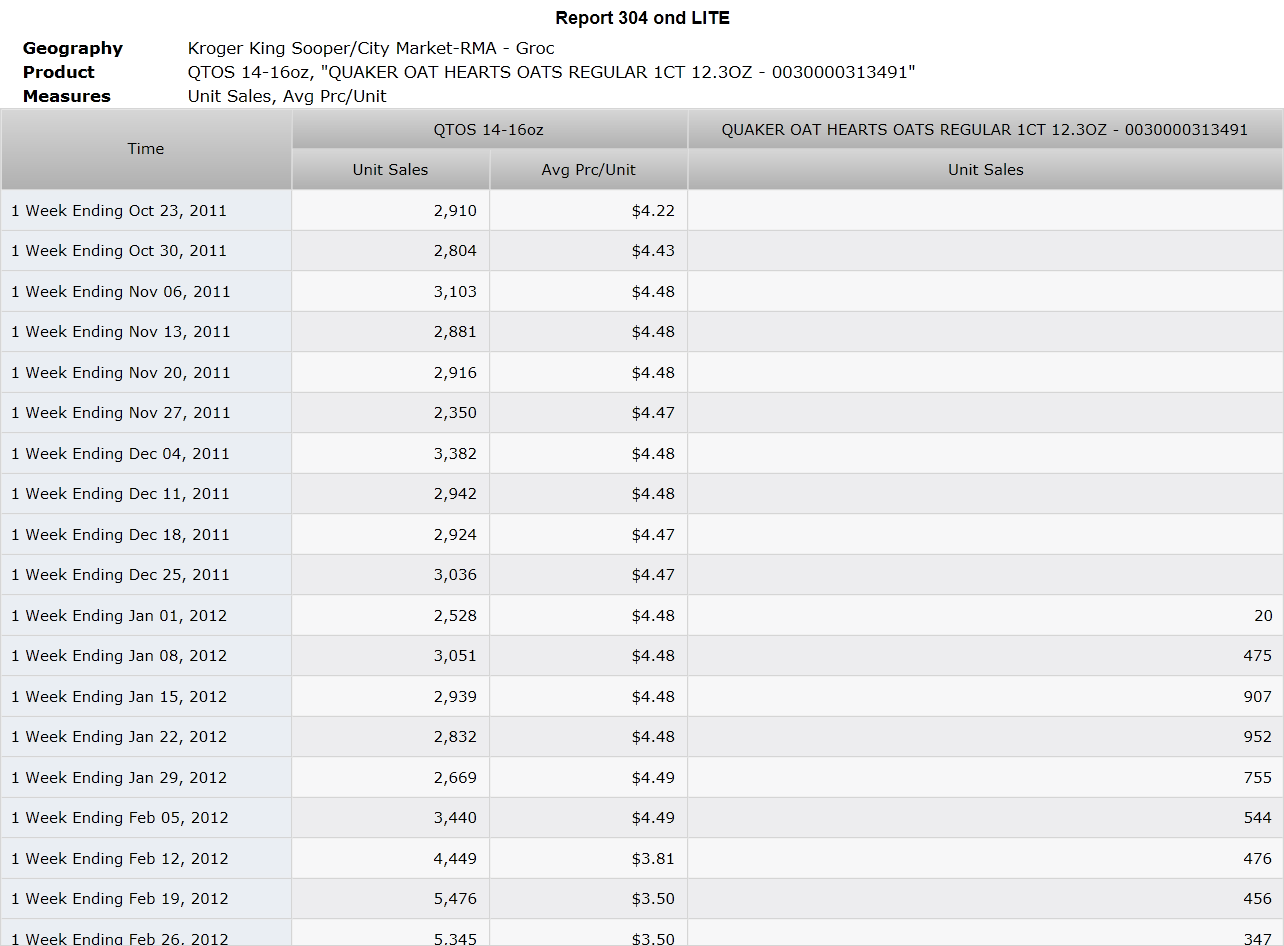Select the QTOS 14-16oz group header
The image size is (1284, 946).
click(x=489, y=130)
